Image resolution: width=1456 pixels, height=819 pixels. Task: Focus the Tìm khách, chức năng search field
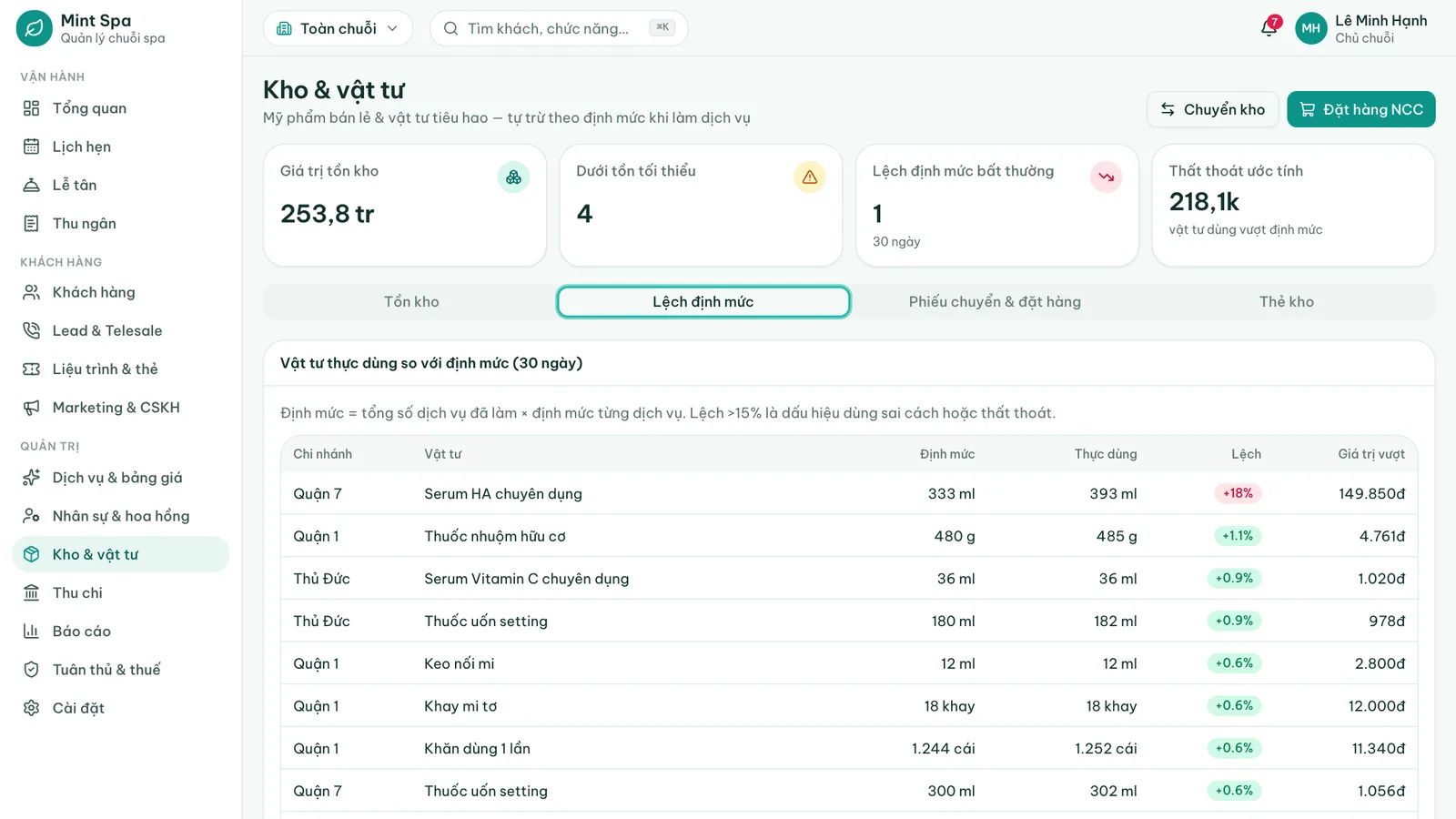pos(559,28)
